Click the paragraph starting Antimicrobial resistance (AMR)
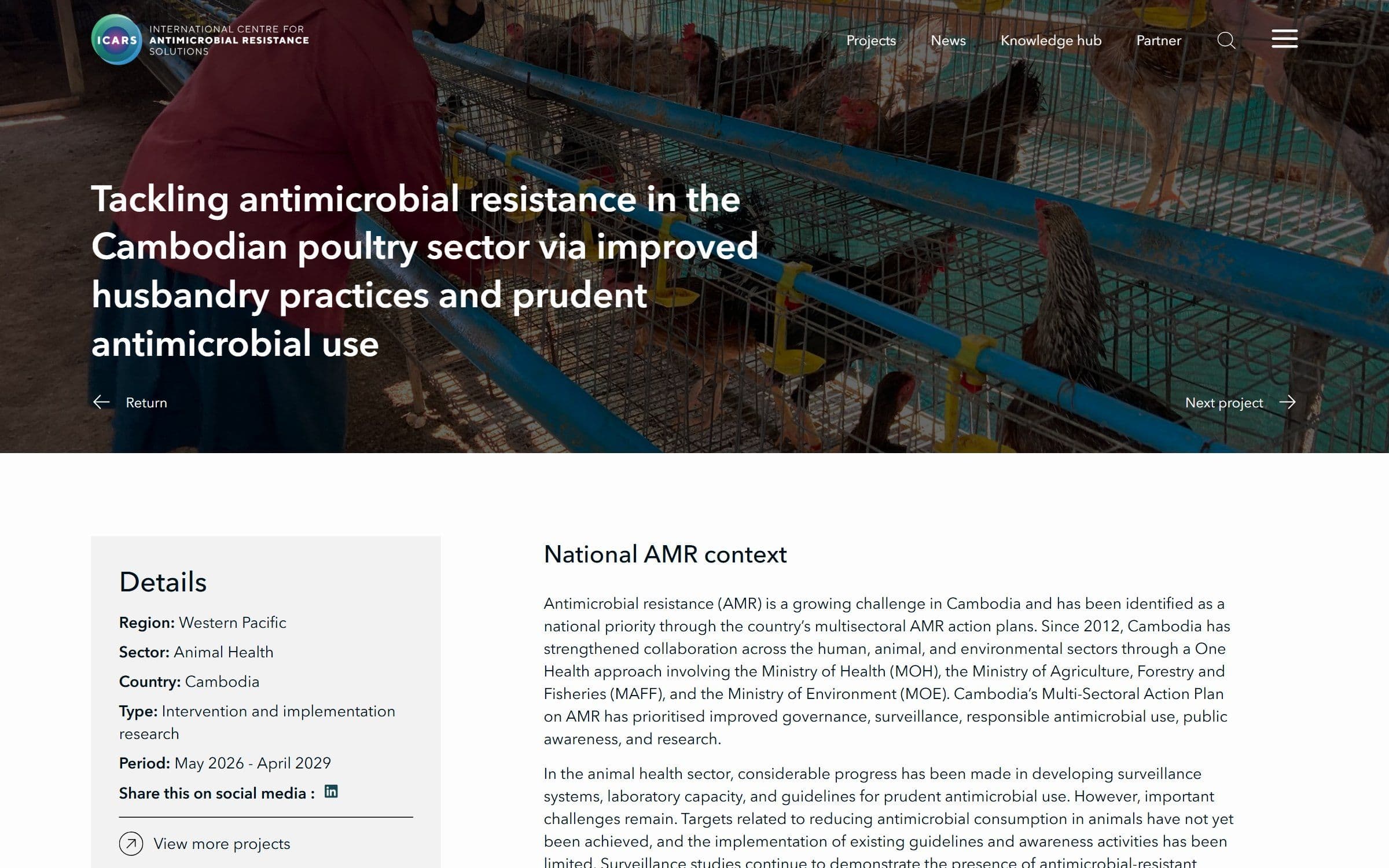This screenshot has width=1389, height=868. [887, 671]
